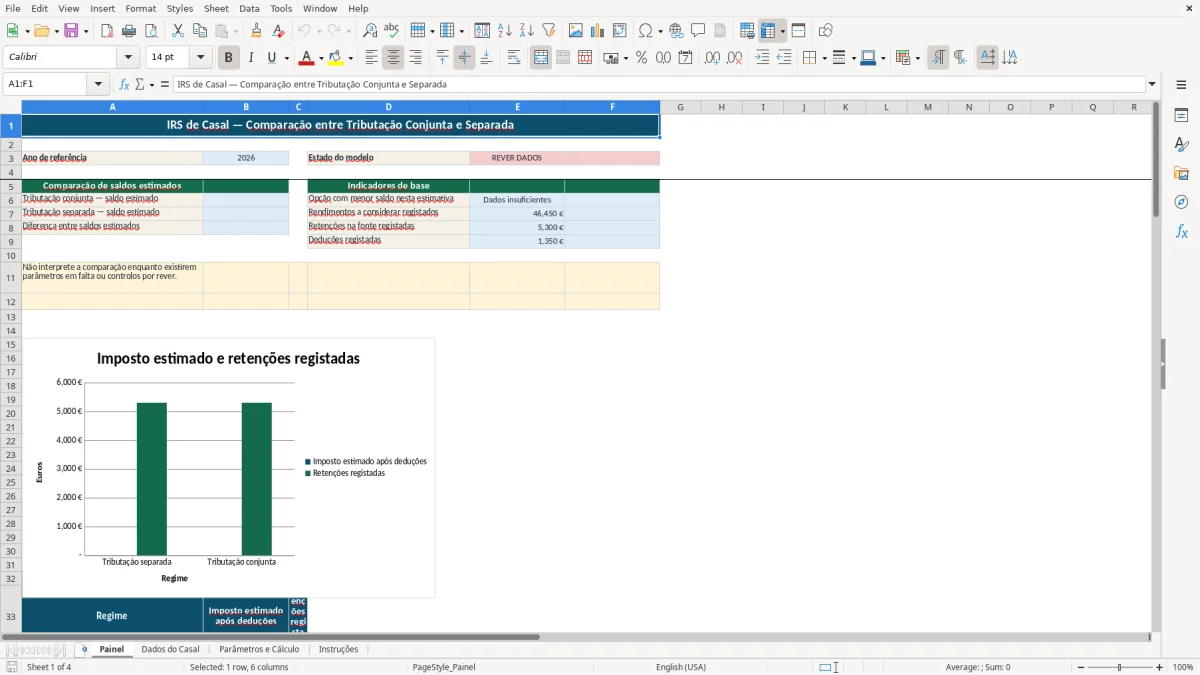The width and height of the screenshot is (1200, 675).
Task: Apply the yellow background color swatch
Action: 336,58
